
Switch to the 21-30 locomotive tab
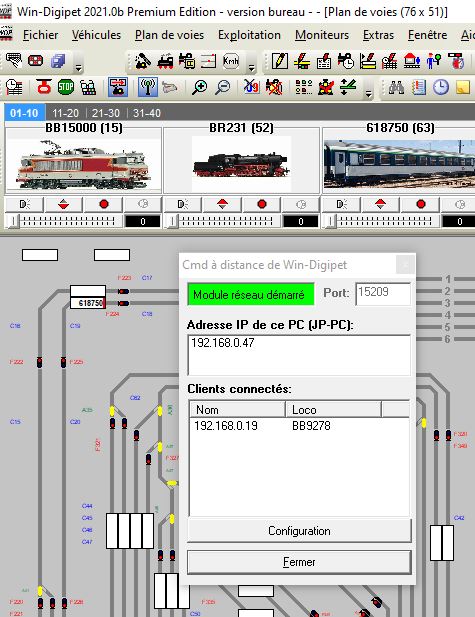(105, 113)
